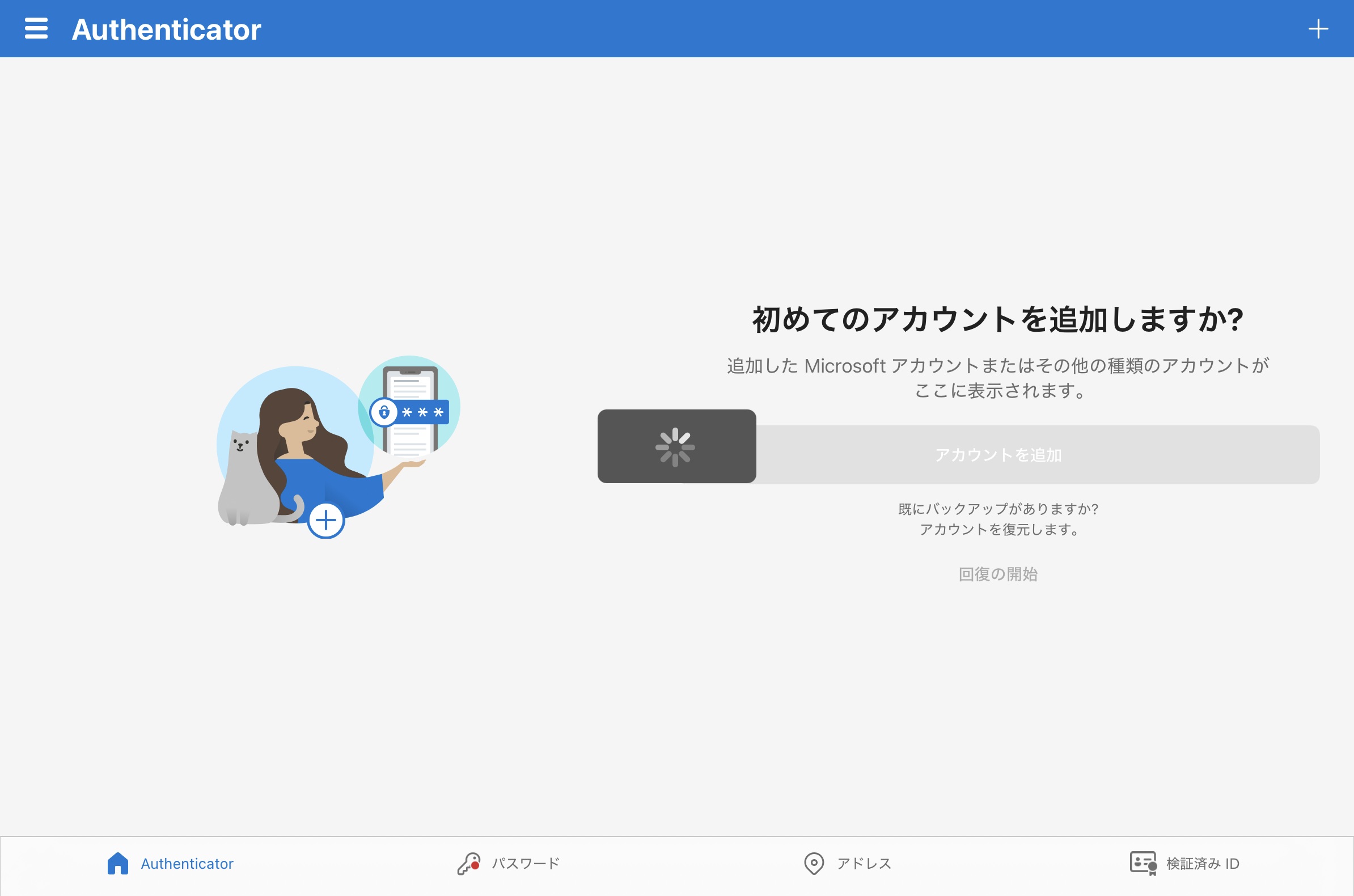Image resolution: width=1354 pixels, height=896 pixels.
Task: Click the address location pin icon
Action: [x=814, y=864]
